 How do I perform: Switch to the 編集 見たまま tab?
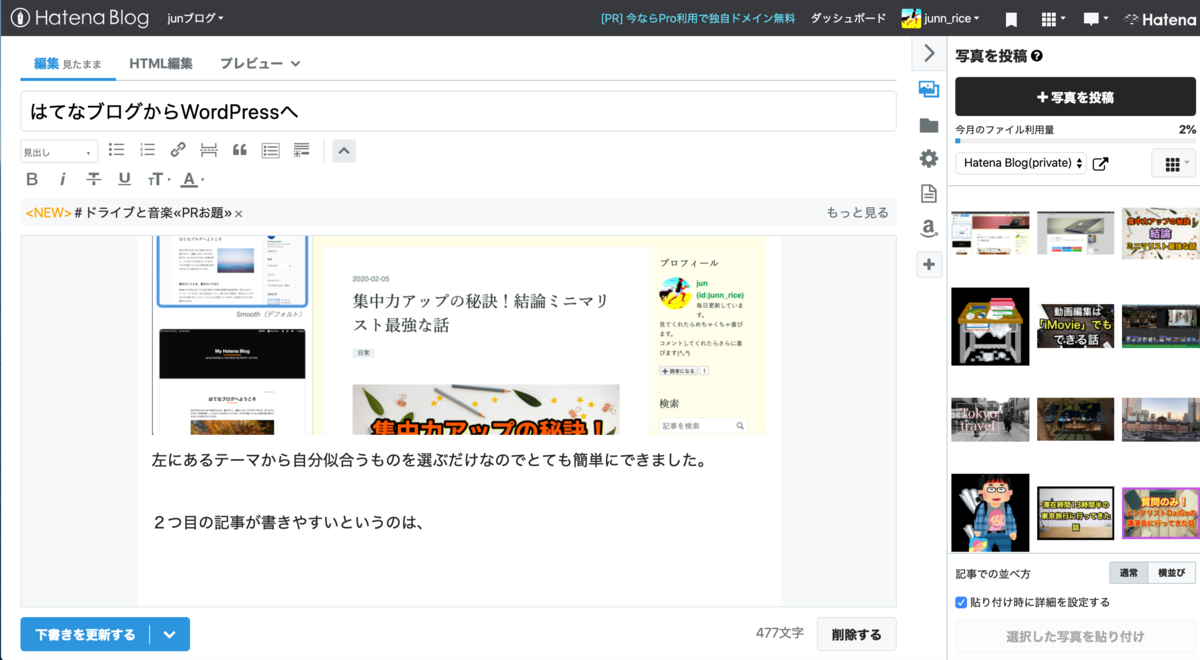pos(67,63)
